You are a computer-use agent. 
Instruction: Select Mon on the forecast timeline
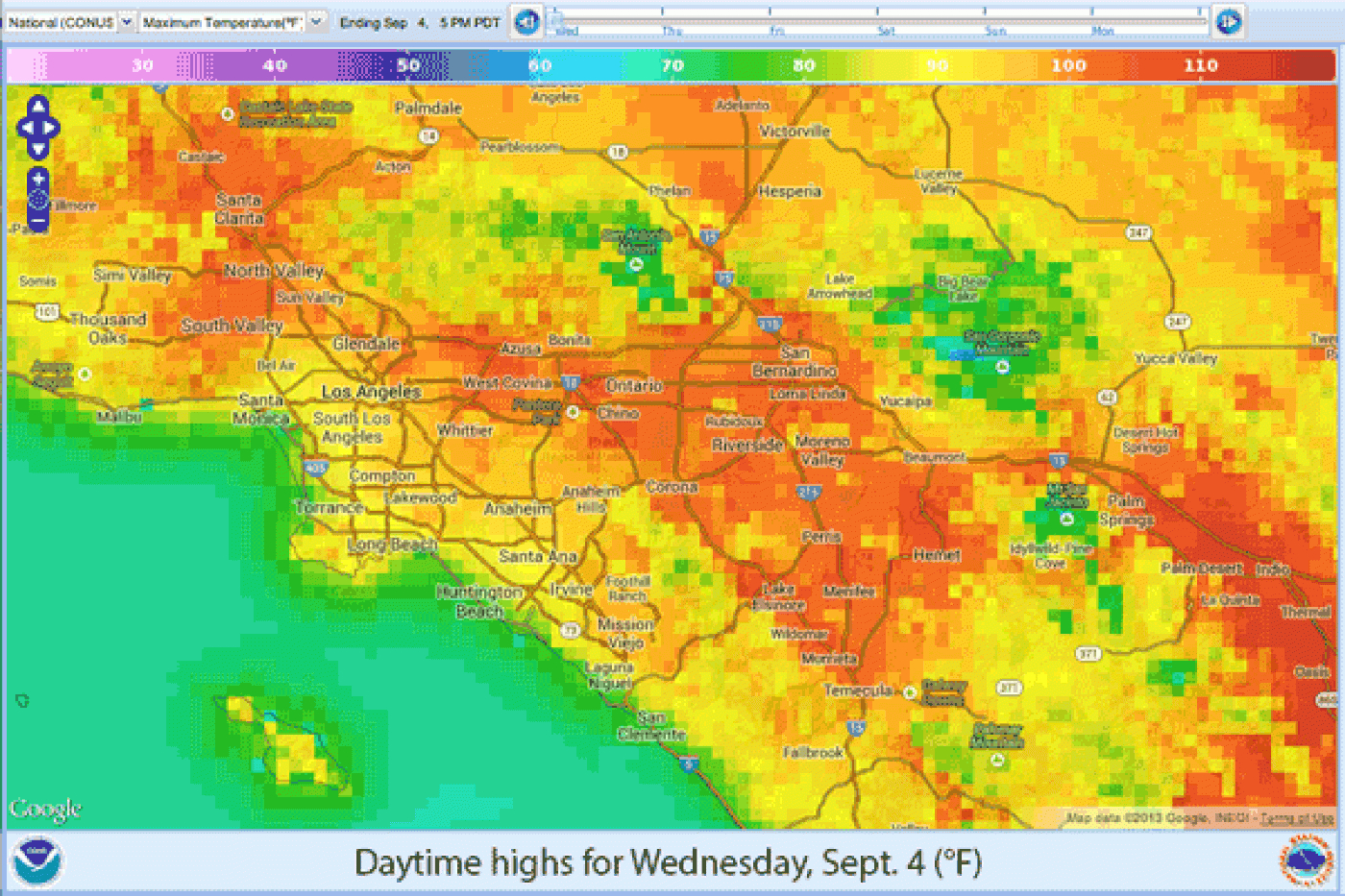[x=1102, y=31]
